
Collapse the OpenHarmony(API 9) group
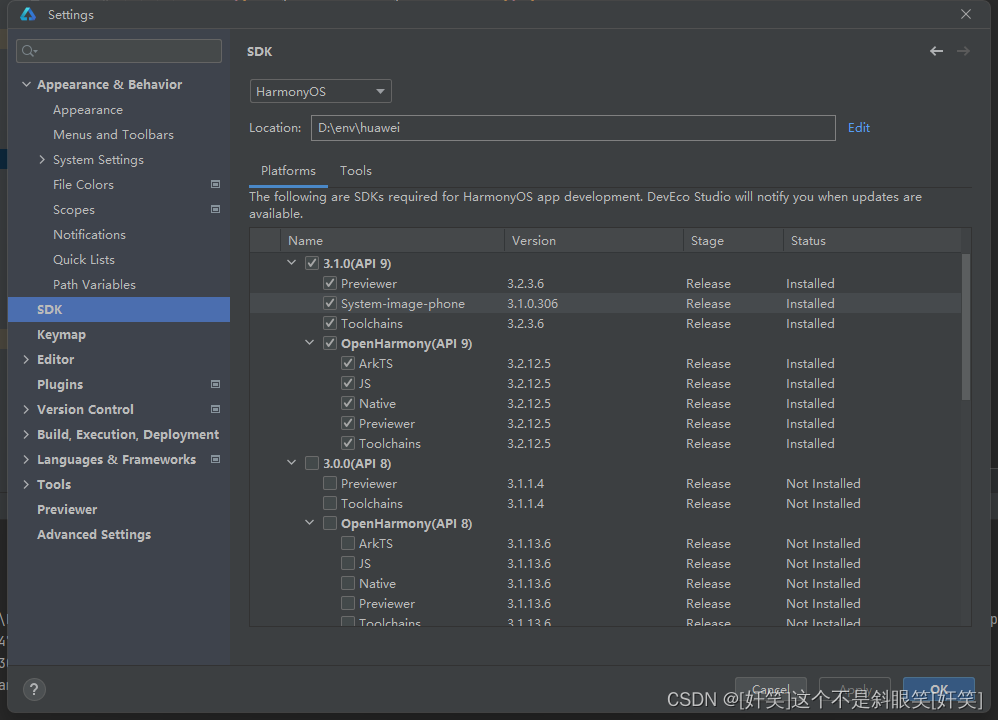(x=309, y=343)
